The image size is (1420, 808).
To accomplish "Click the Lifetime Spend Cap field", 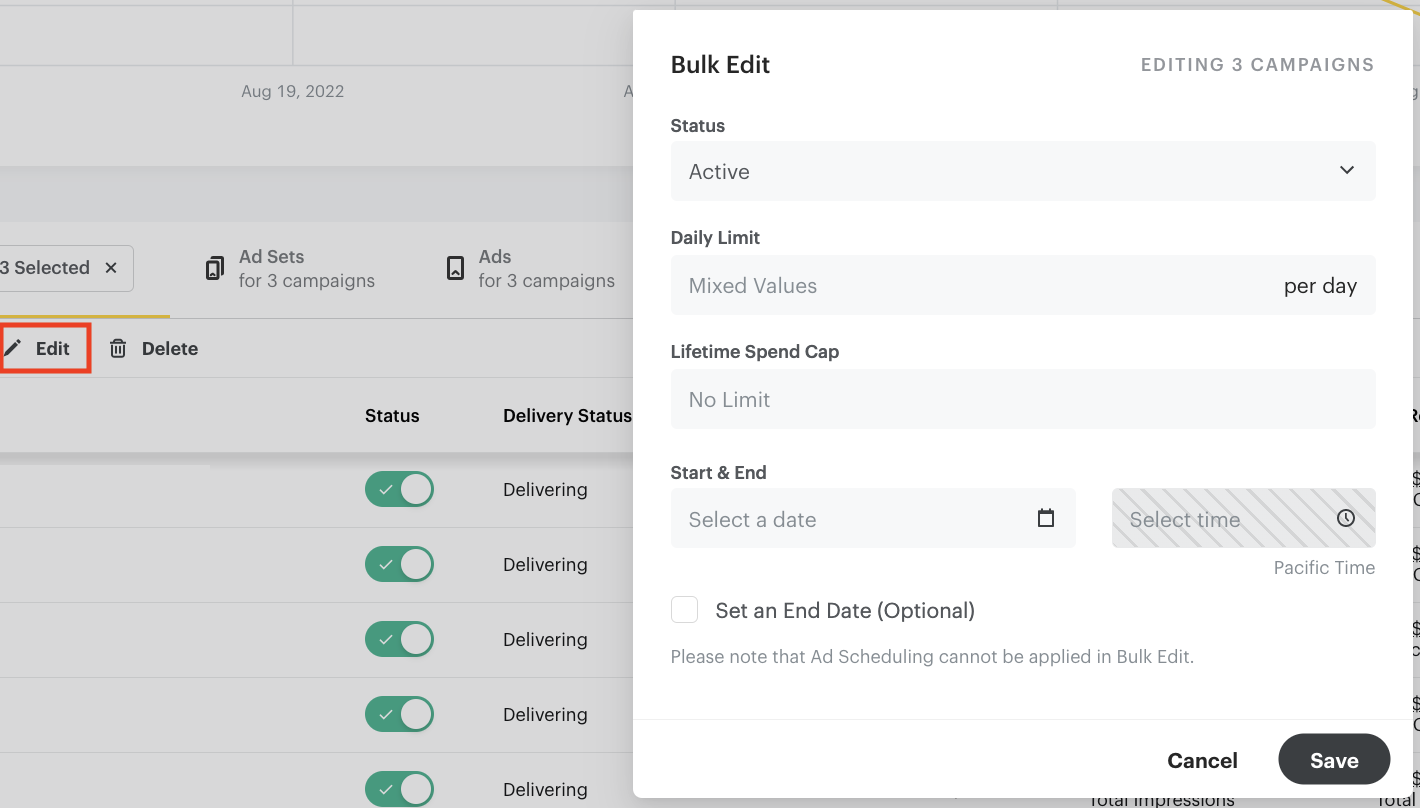I will point(1022,399).
